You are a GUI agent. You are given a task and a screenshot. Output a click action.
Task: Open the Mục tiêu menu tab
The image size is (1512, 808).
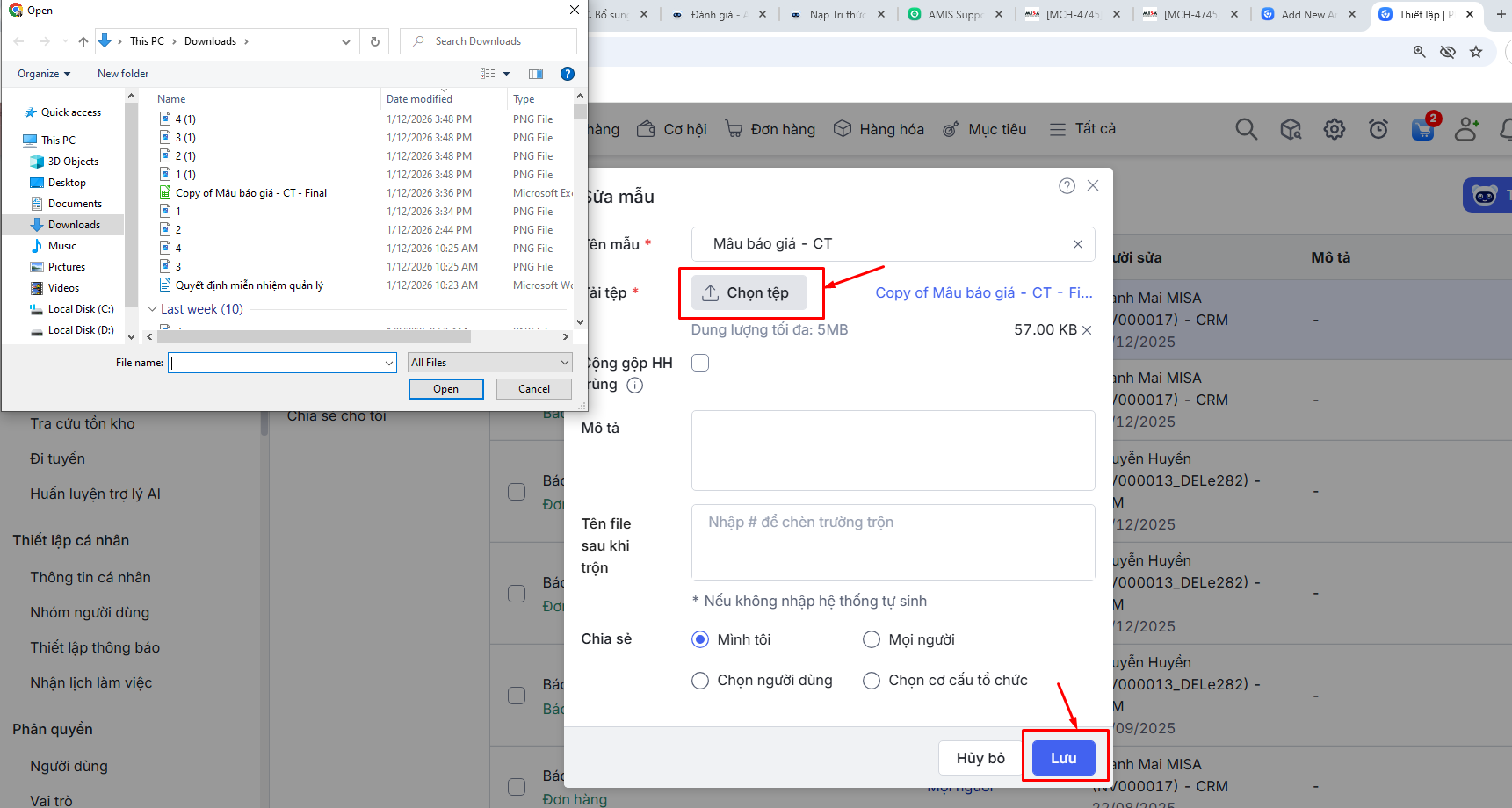[x=985, y=129]
